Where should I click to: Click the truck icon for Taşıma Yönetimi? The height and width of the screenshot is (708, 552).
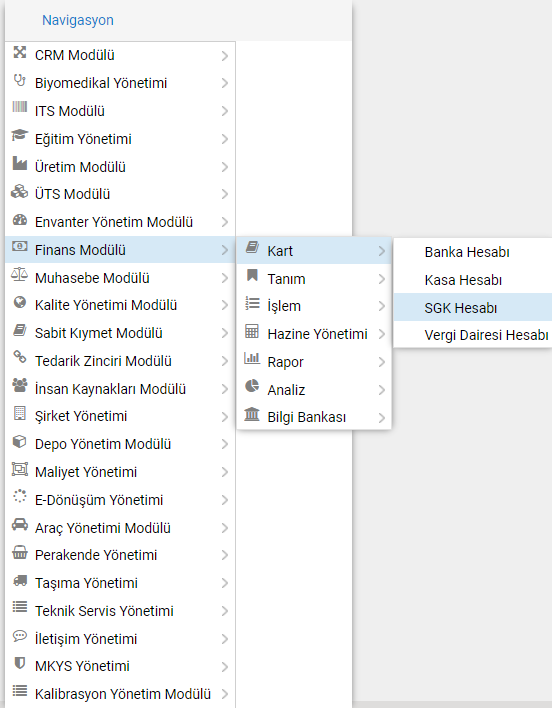(19, 580)
